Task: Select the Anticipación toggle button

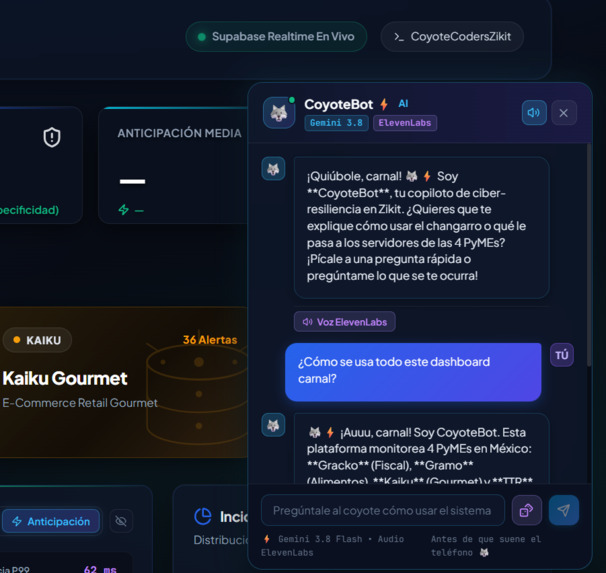Action: [51, 521]
